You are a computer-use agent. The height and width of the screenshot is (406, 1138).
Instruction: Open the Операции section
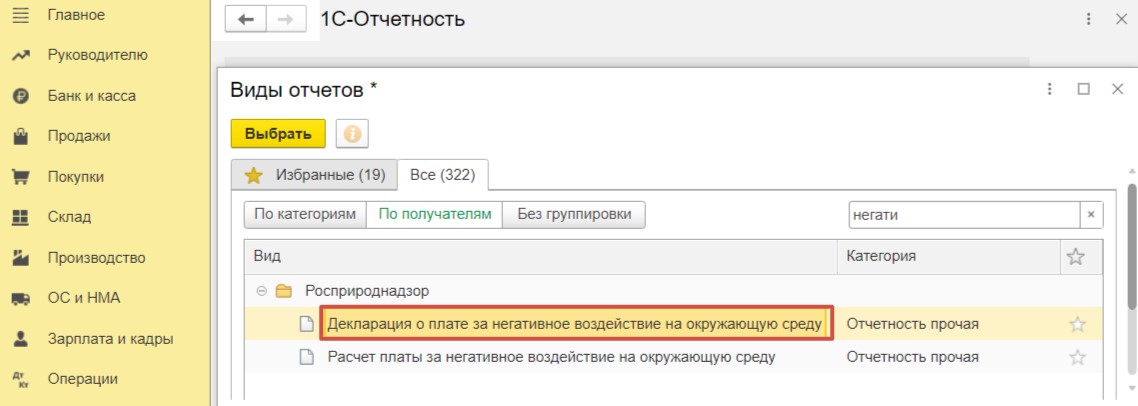pyautogui.click(x=83, y=379)
